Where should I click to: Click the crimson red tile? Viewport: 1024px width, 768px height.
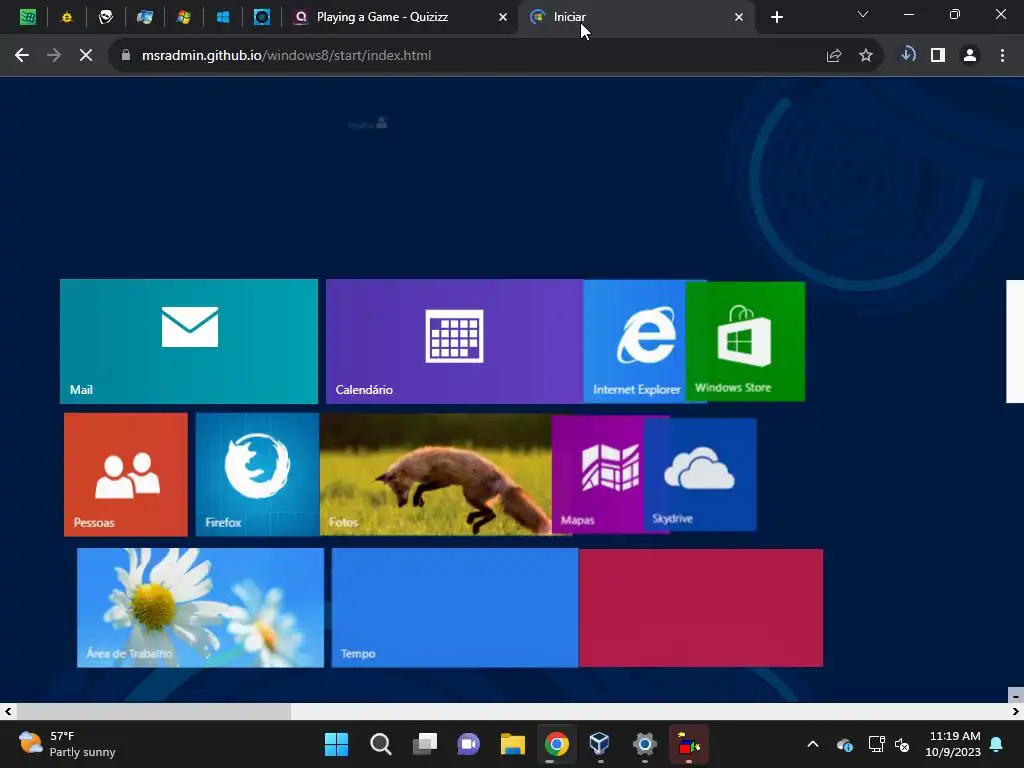[x=701, y=607]
